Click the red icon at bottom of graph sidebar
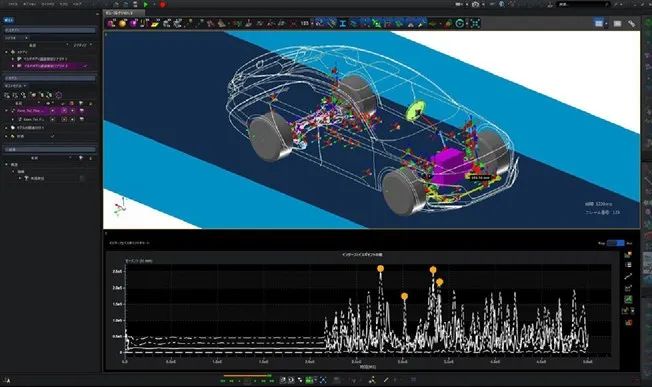Viewport: 652px width, 387px height. 628,322
